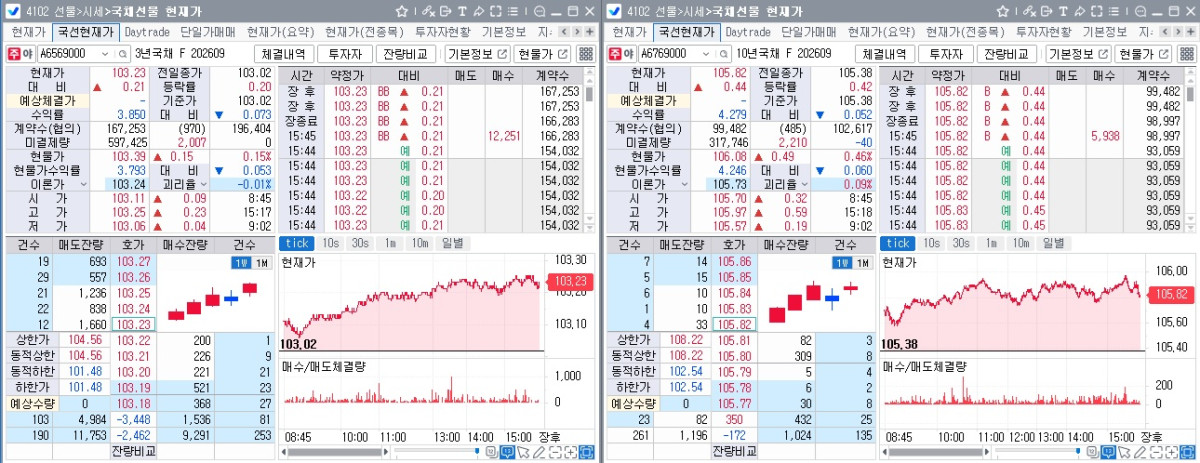The image size is (1200, 463).
Task: Switch to 단일가매매 tab in left window
Action: pos(208,31)
